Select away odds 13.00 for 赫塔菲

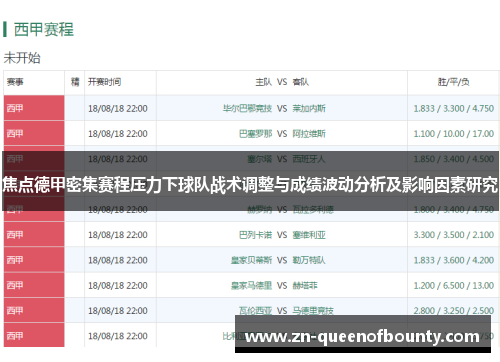pyautogui.click(x=483, y=286)
